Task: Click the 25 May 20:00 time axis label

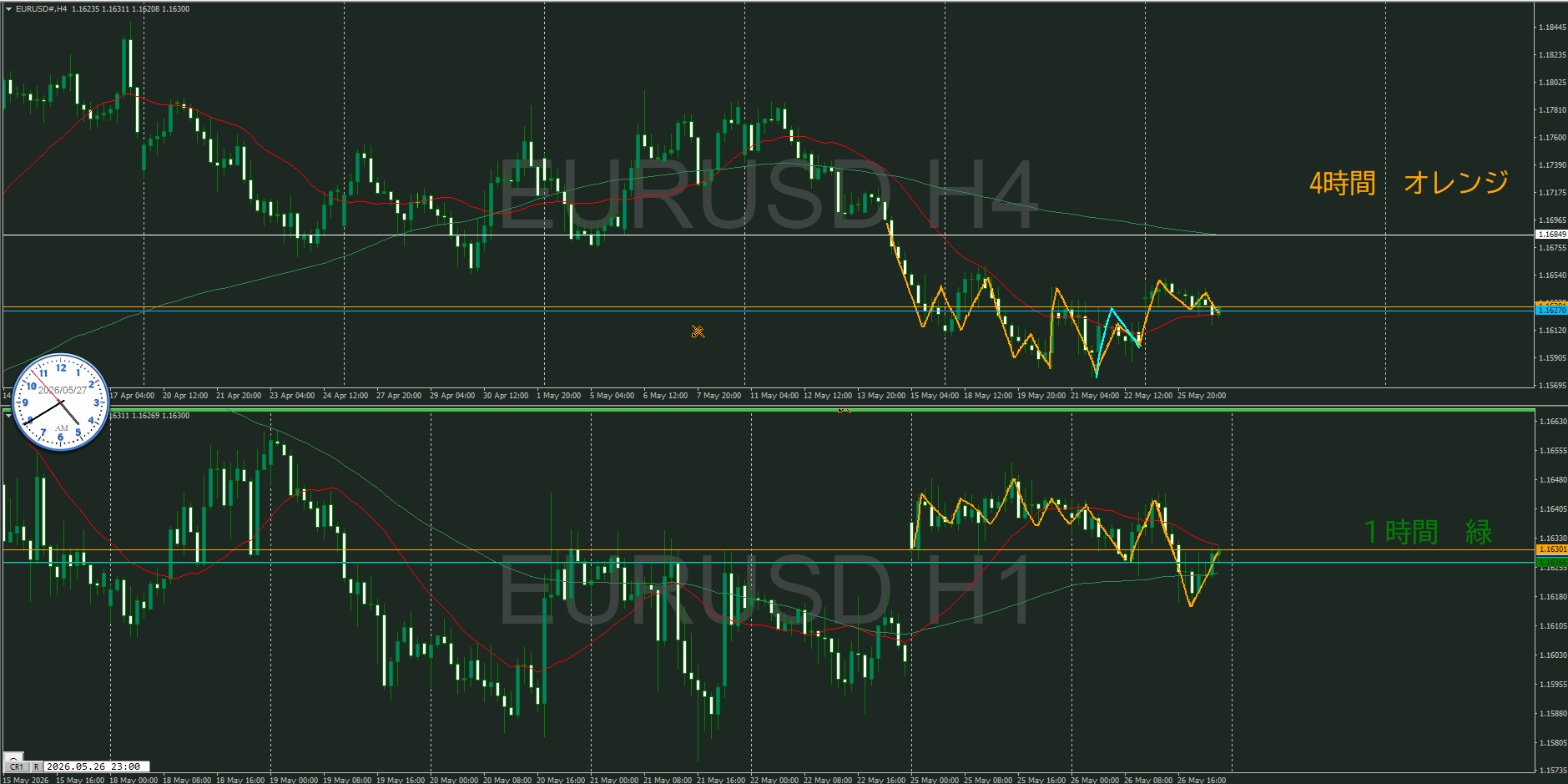Action: click(1202, 396)
